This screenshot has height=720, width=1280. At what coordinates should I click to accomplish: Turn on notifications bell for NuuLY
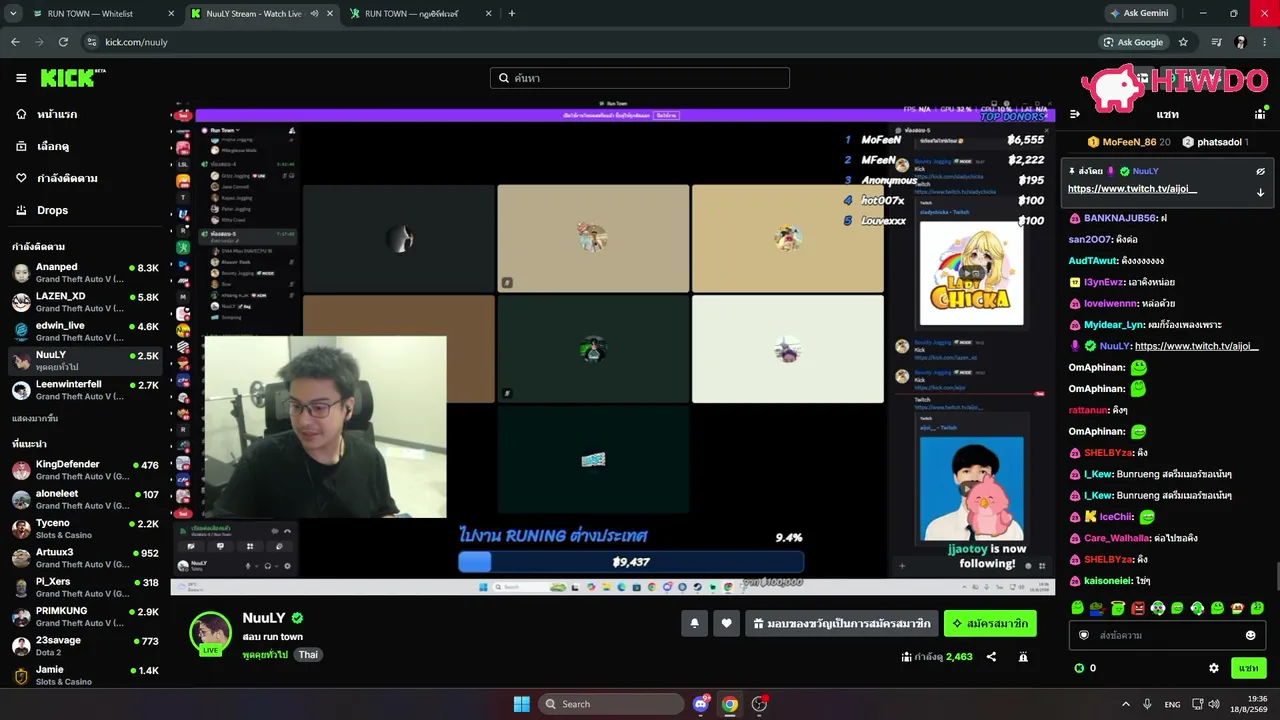click(694, 623)
